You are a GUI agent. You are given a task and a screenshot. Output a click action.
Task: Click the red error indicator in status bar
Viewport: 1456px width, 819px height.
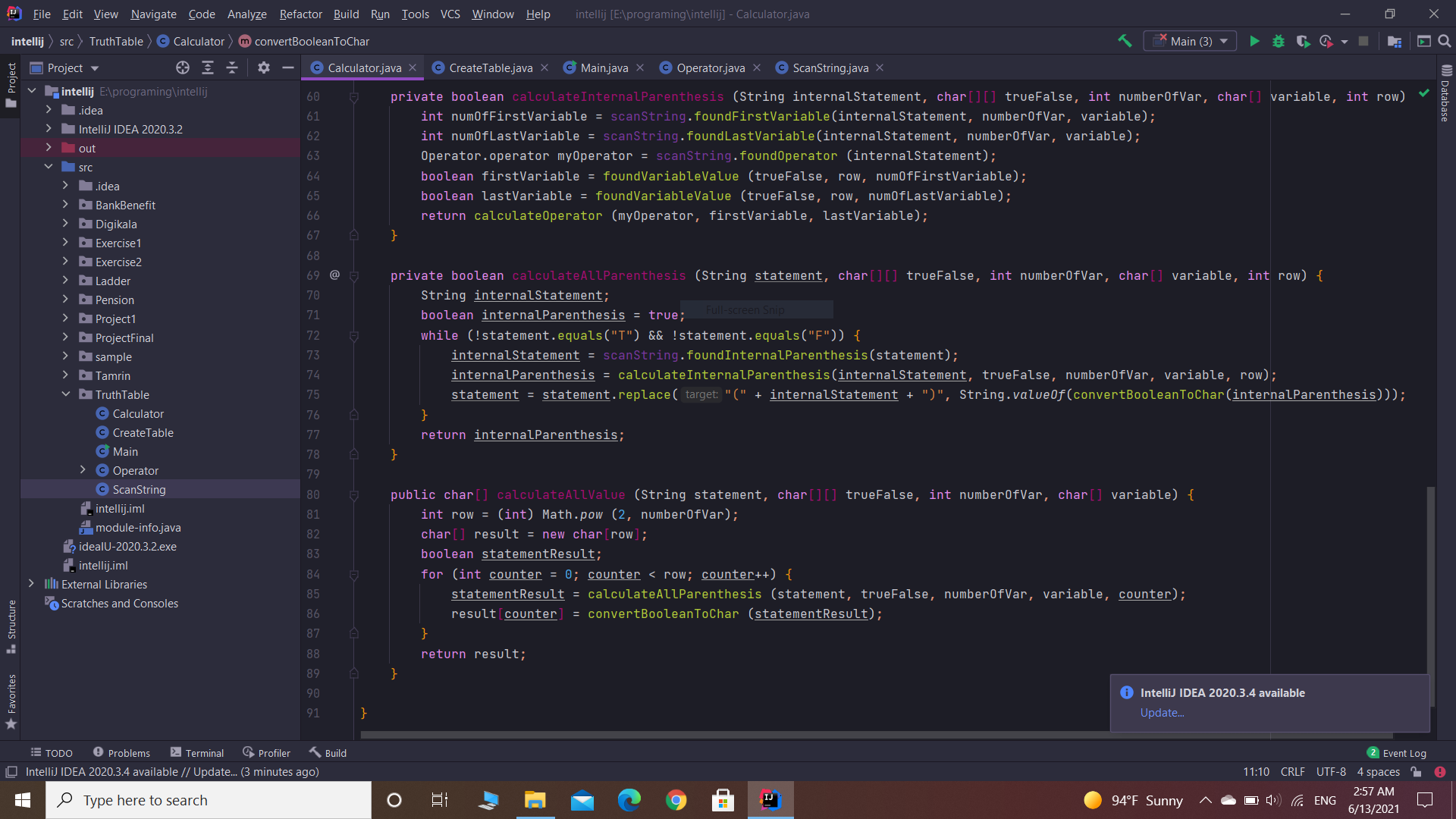coord(1440,772)
